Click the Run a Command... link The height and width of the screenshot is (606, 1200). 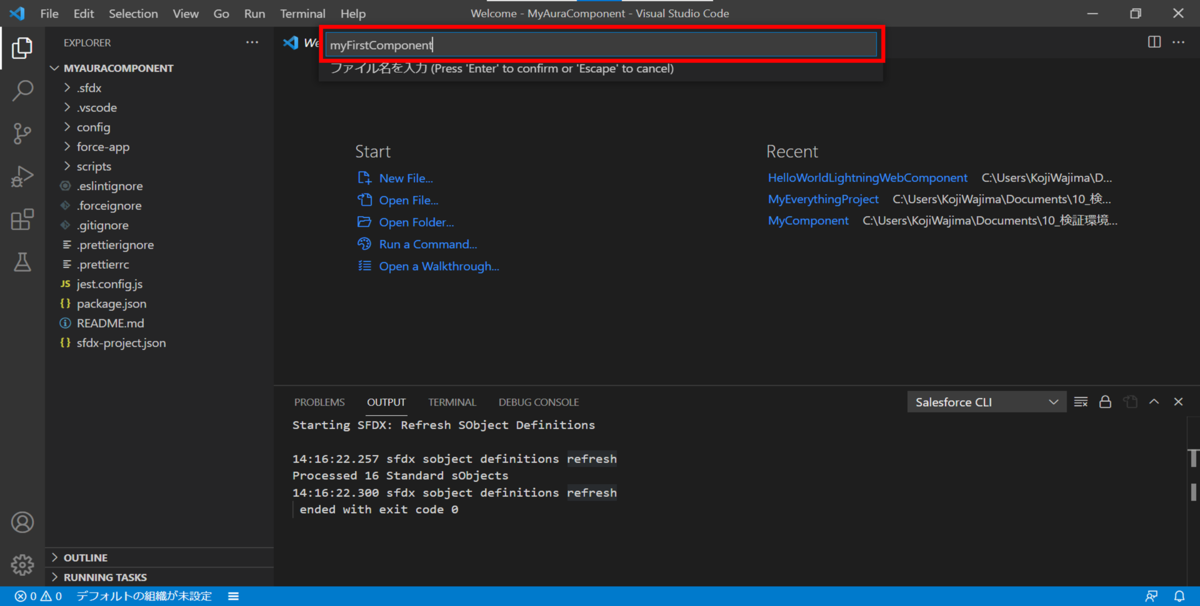click(428, 244)
